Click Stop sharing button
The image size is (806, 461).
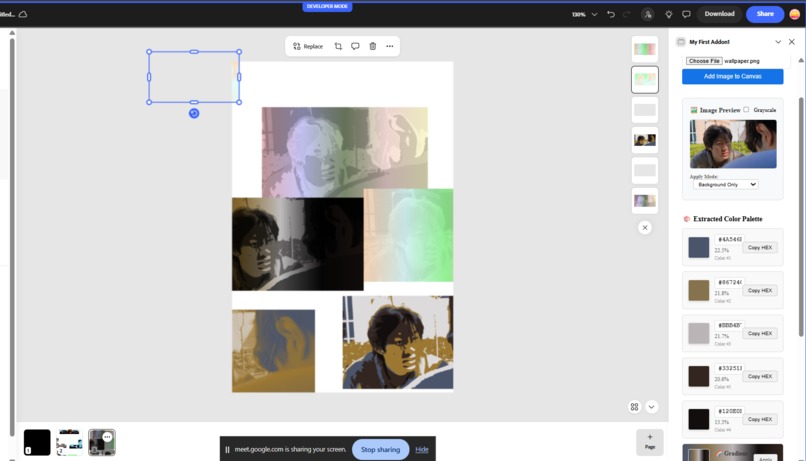click(380, 450)
